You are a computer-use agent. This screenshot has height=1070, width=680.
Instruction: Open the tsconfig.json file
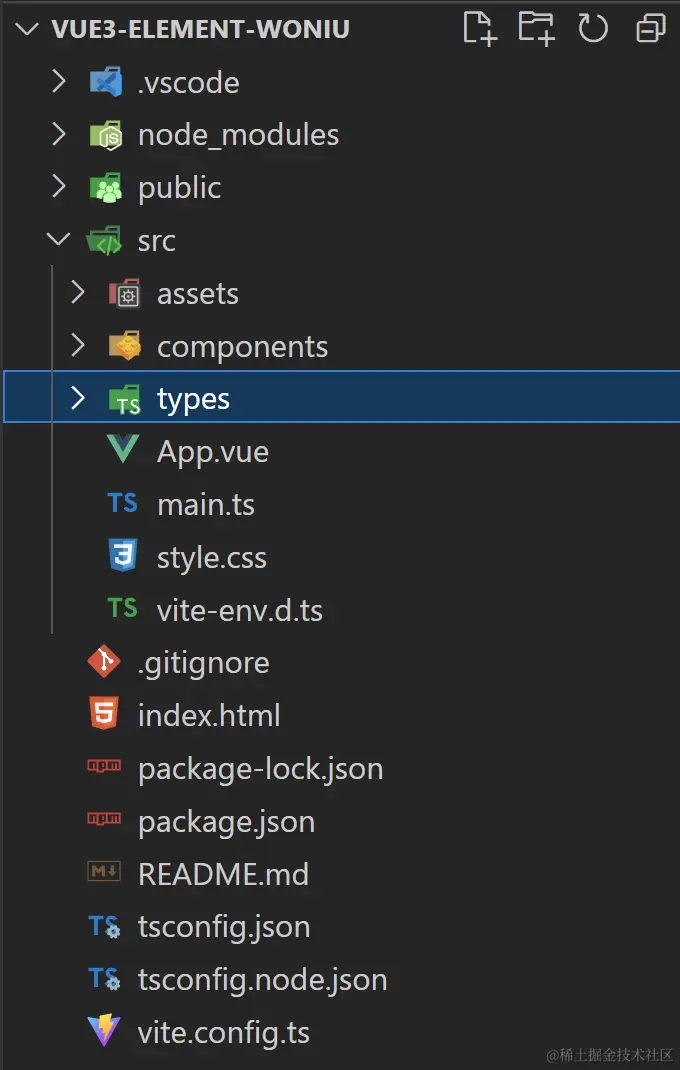(x=224, y=928)
